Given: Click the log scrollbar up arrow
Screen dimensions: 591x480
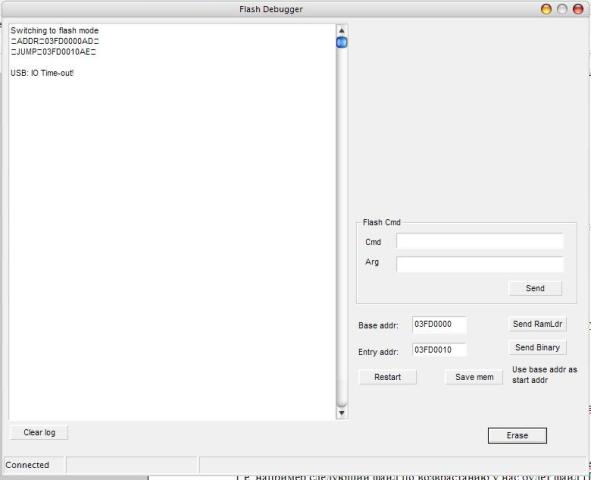Looking at the screenshot, I should click(341, 31).
